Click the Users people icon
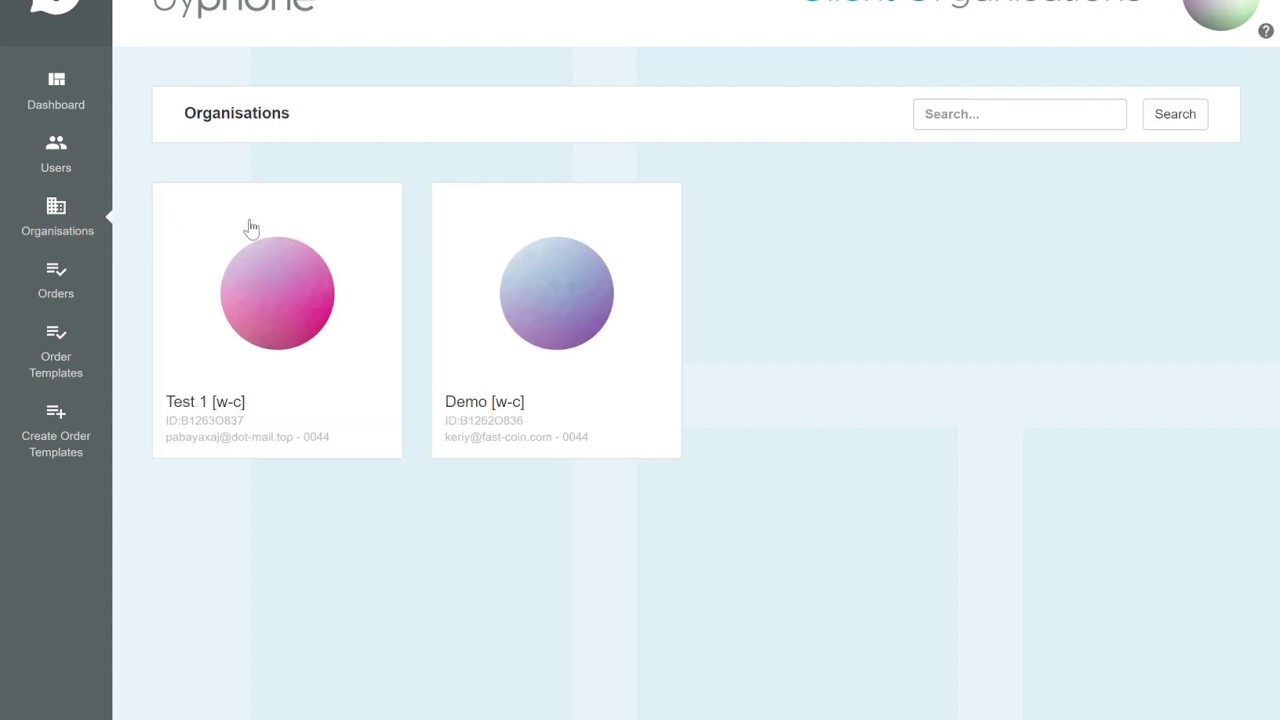Image resolution: width=1280 pixels, height=720 pixels. click(x=56, y=143)
